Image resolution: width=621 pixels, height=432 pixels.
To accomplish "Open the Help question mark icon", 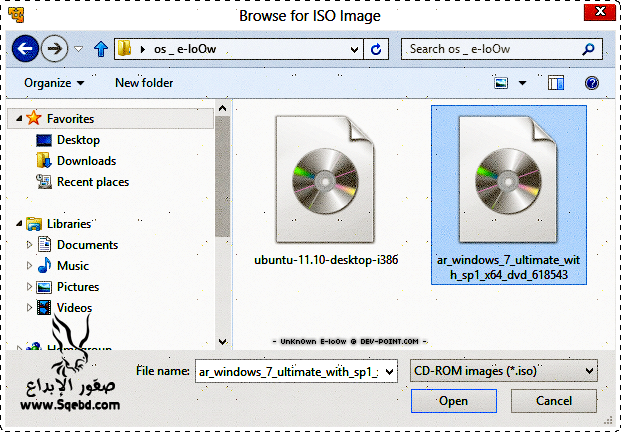I will (591, 83).
